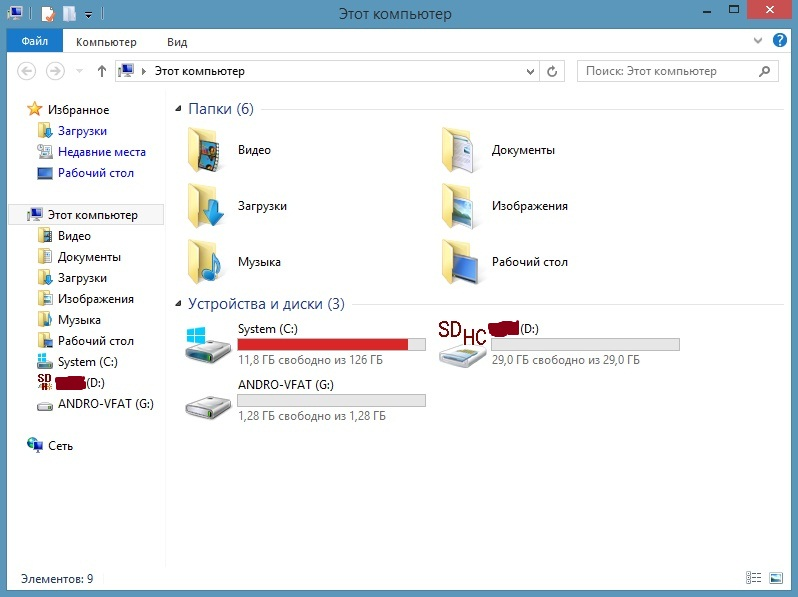
Task: Select Сеть in the navigation pane
Action: point(60,446)
